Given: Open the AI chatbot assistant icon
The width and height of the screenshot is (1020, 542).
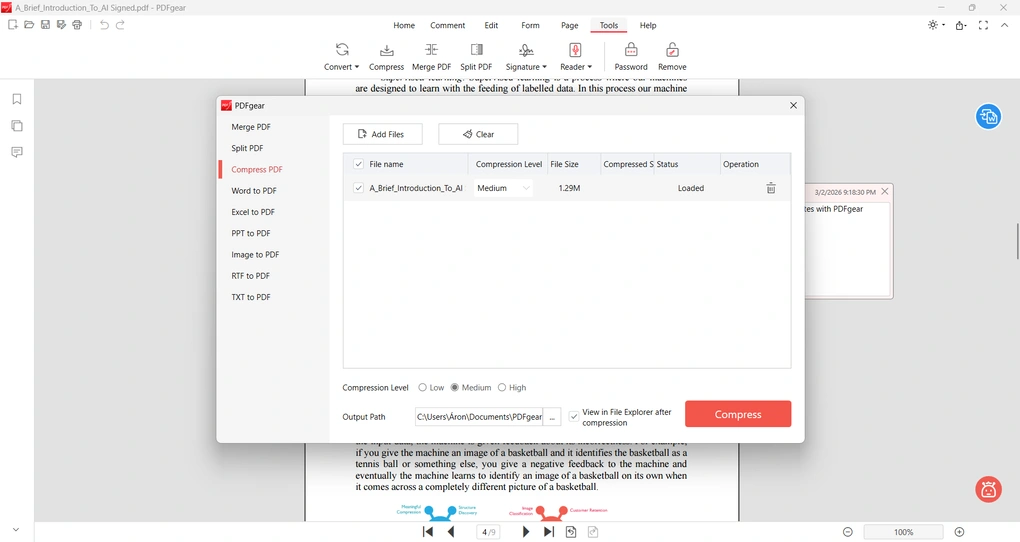Looking at the screenshot, I should tap(988, 489).
